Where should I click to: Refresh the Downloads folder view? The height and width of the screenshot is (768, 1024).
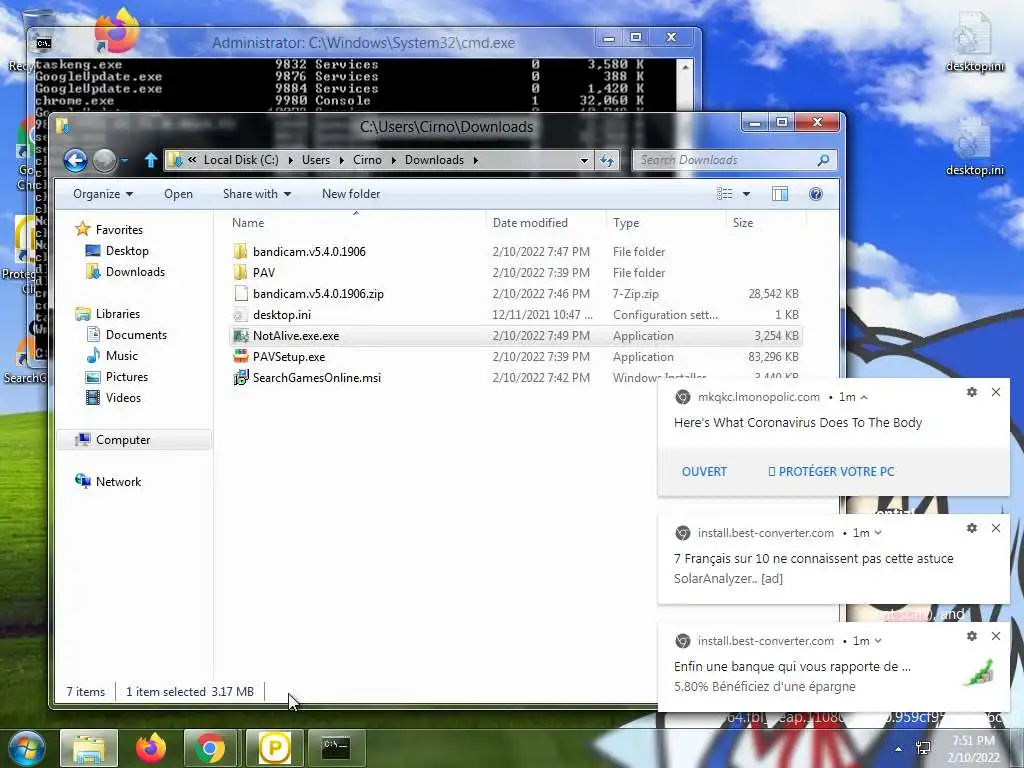pos(607,160)
